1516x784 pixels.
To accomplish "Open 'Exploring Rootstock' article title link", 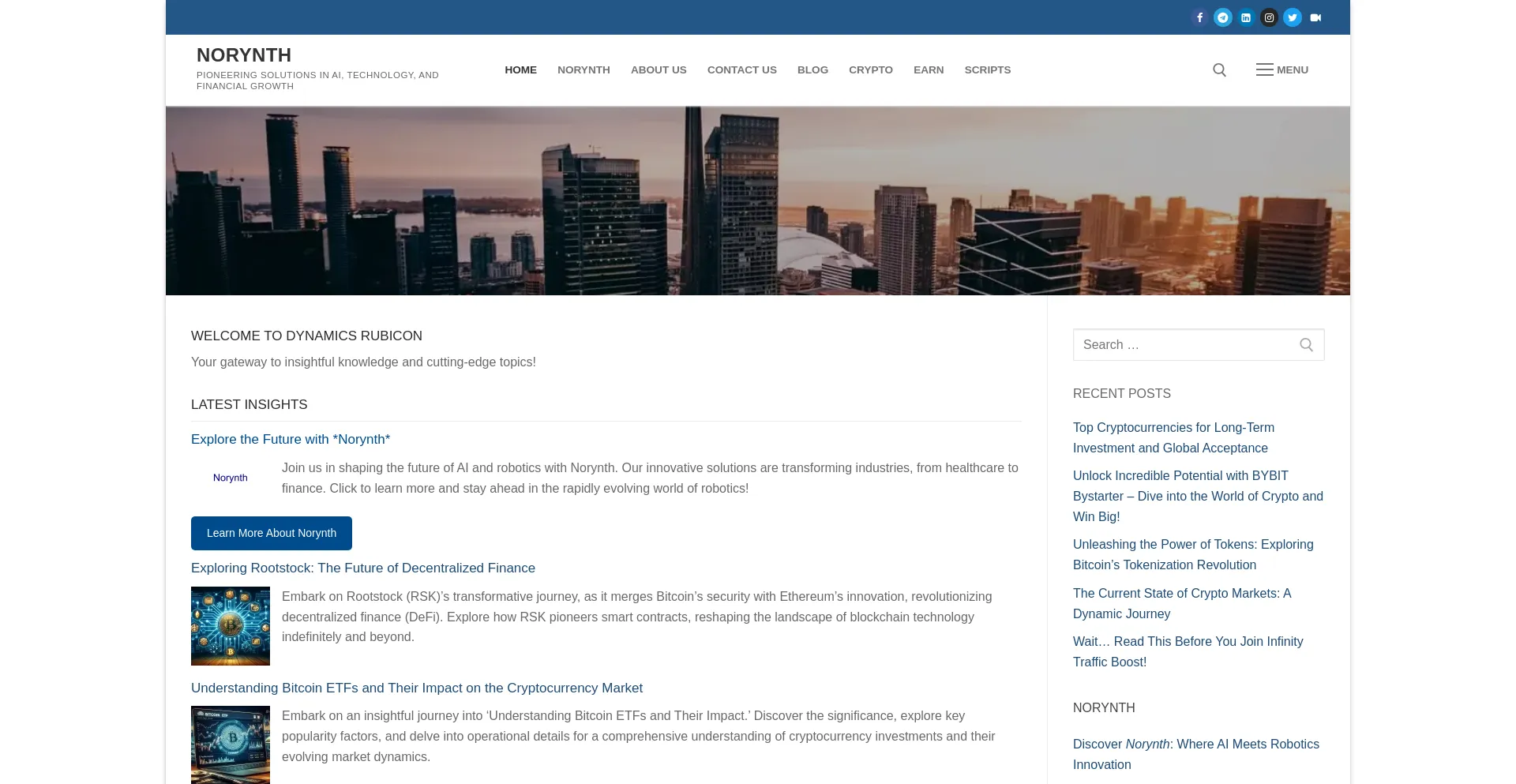I will (x=363, y=568).
